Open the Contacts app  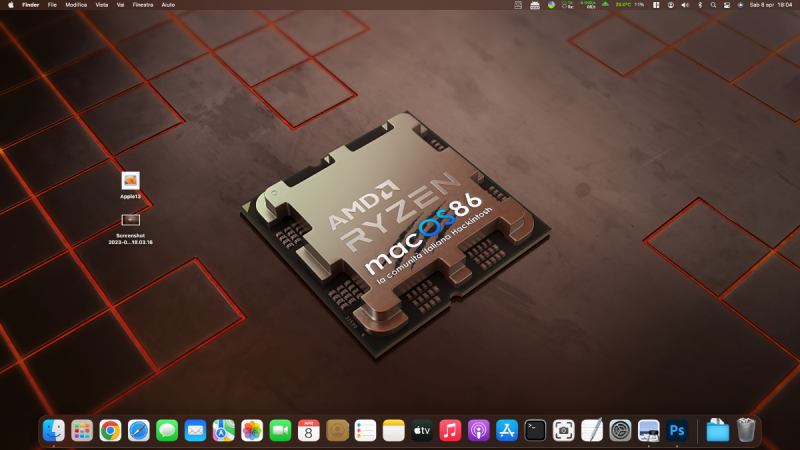click(x=337, y=431)
